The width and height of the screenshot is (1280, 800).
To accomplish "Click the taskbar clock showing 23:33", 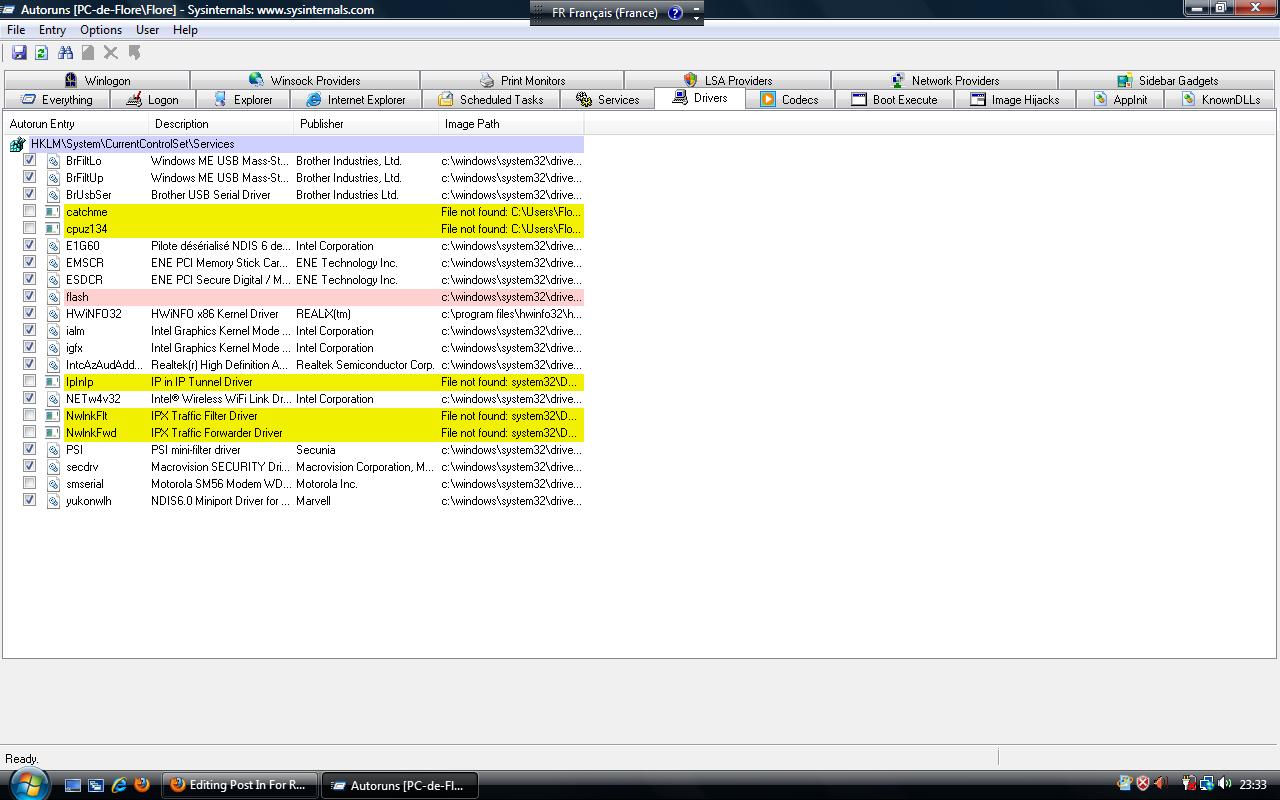I will [x=1253, y=785].
